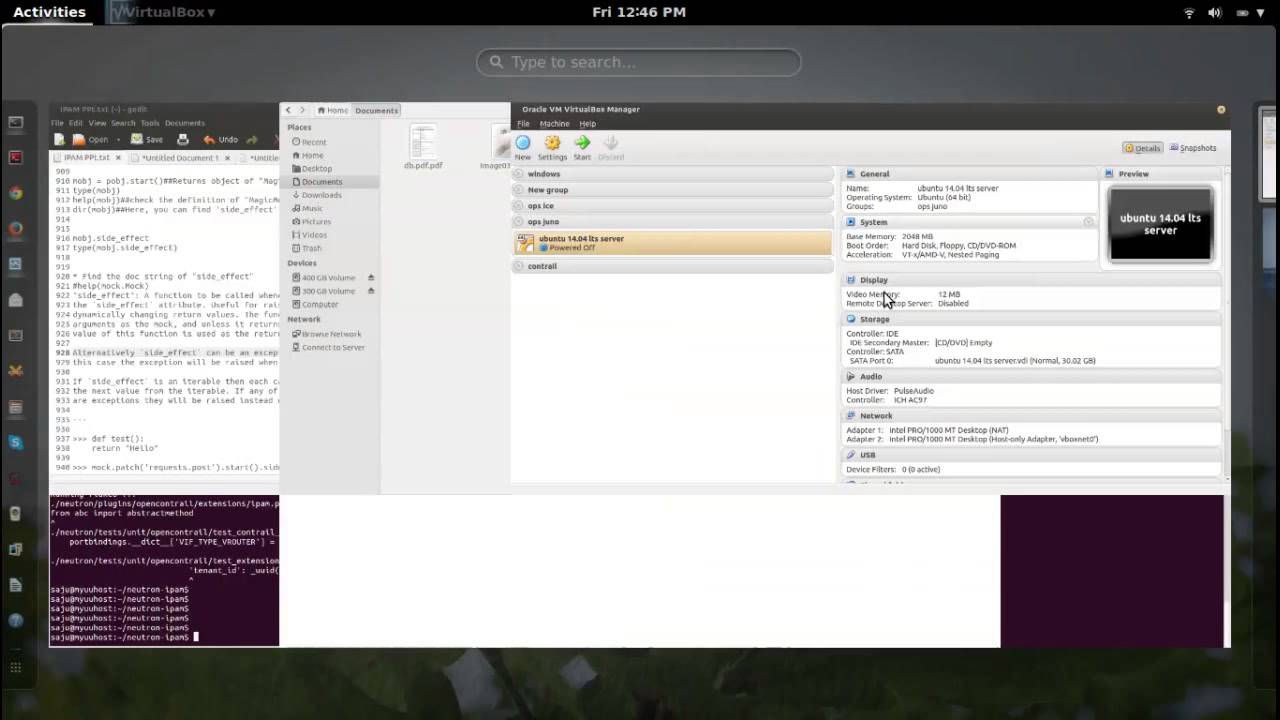This screenshot has width=1280, height=720.
Task: Click the USB section icon
Action: coord(851,455)
